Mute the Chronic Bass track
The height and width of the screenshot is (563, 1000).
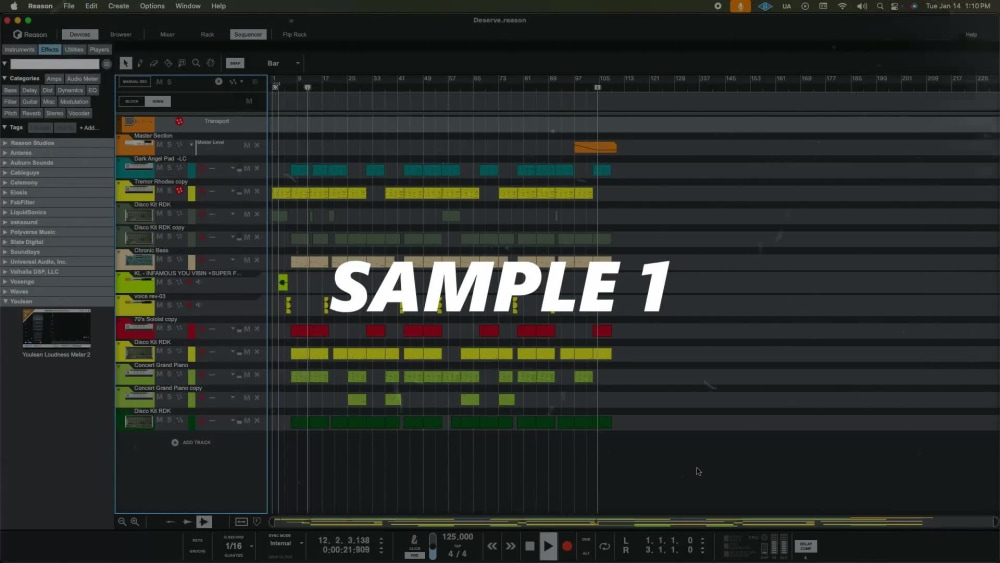click(159, 260)
